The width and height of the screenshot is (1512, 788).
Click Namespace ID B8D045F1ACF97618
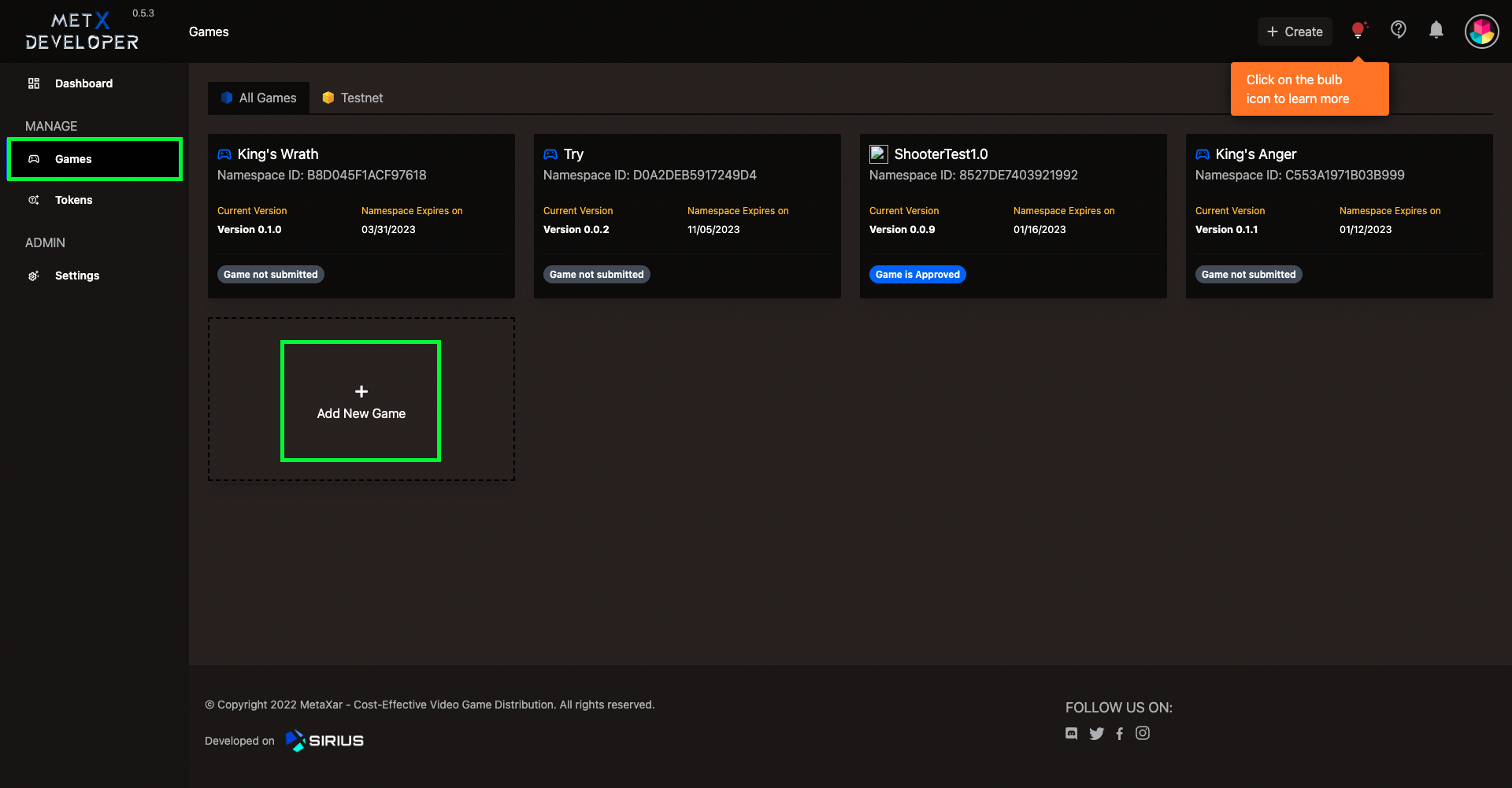click(322, 175)
